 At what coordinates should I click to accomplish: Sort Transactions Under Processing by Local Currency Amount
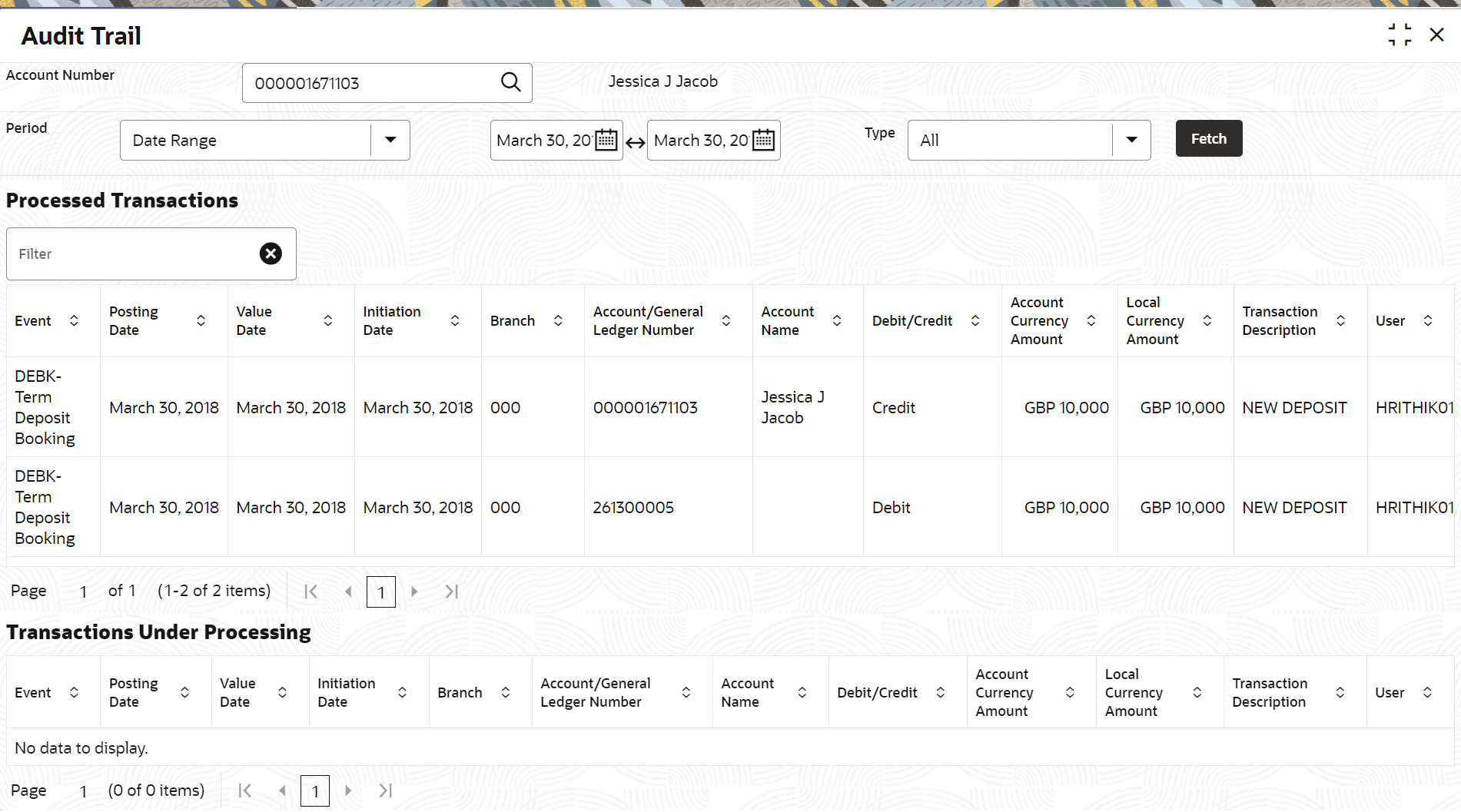(1197, 692)
